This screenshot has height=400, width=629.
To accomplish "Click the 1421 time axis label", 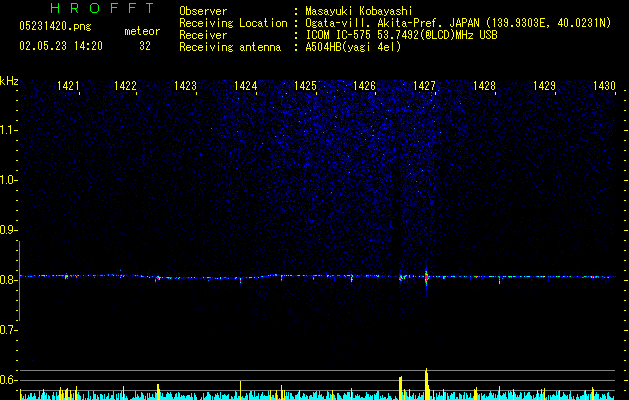I will [68, 86].
